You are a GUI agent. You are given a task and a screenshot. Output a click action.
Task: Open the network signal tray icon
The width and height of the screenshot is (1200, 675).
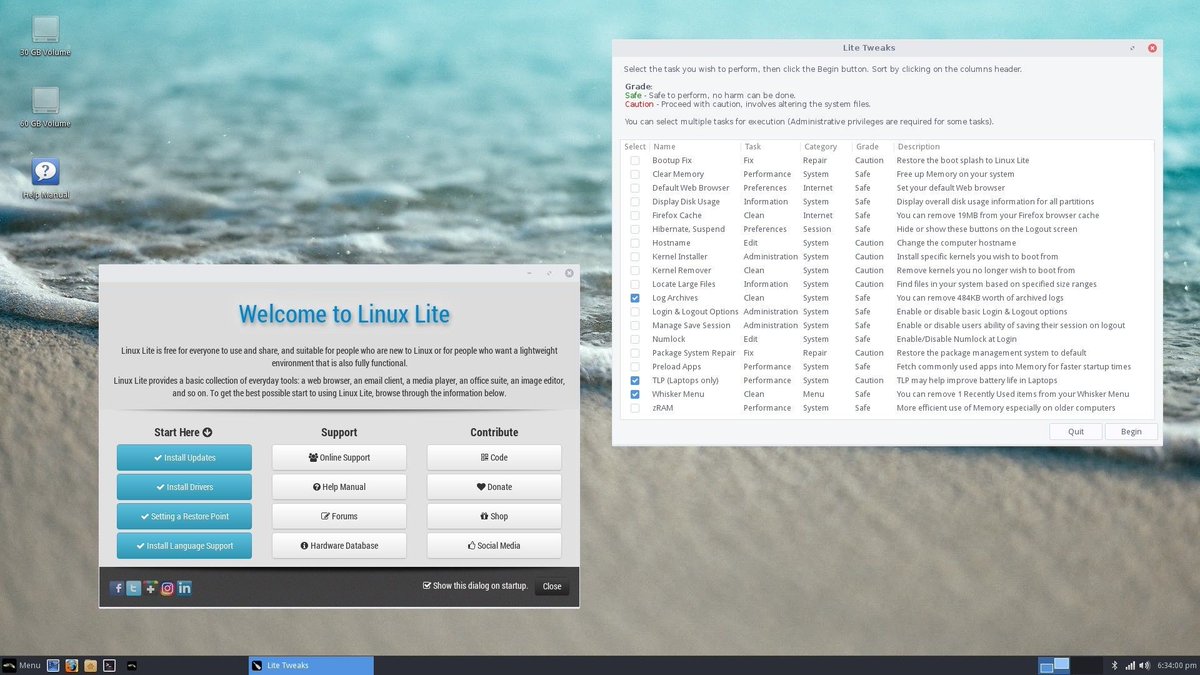(1130, 665)
